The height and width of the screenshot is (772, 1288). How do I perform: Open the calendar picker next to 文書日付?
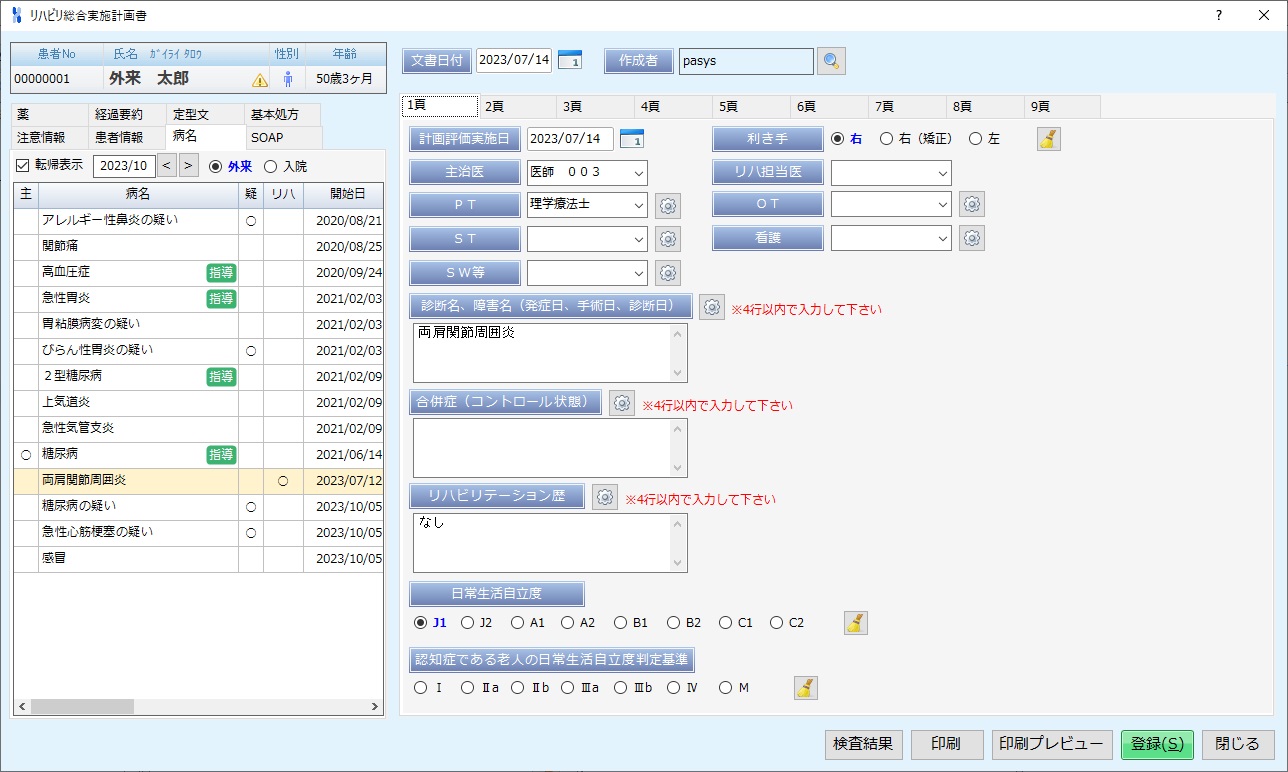click(569, 61)
